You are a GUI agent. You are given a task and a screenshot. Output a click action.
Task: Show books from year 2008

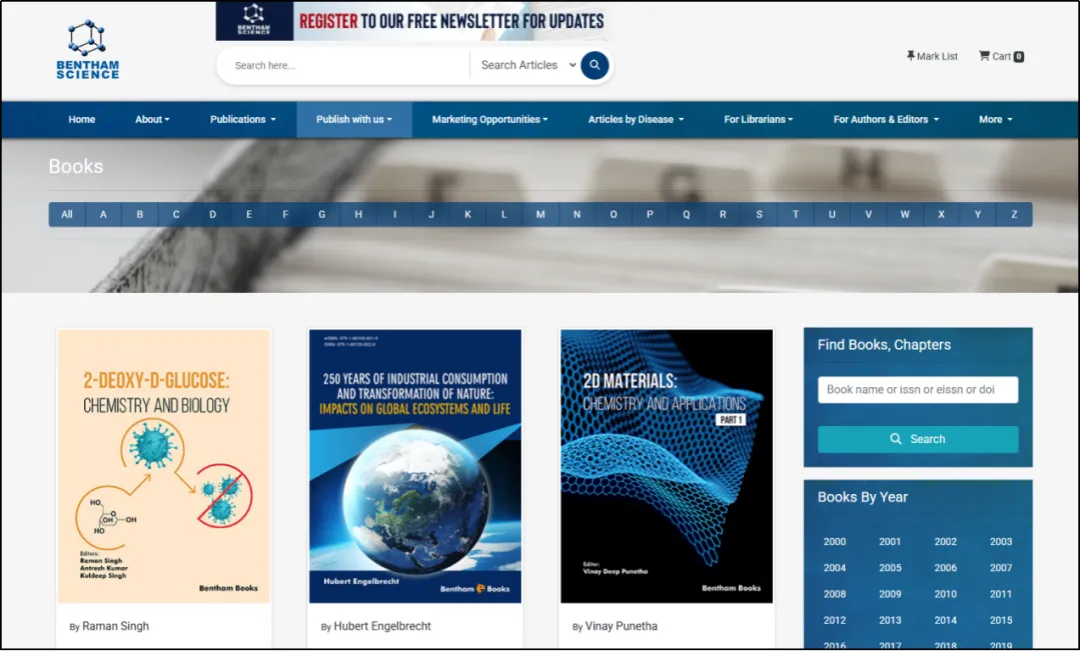tap(835, 595)
